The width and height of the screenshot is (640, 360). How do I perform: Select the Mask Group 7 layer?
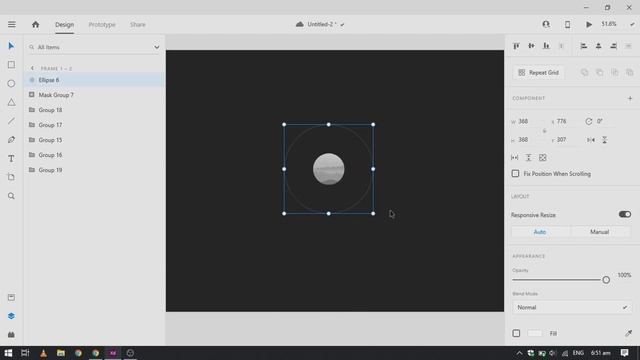[94, 95]
